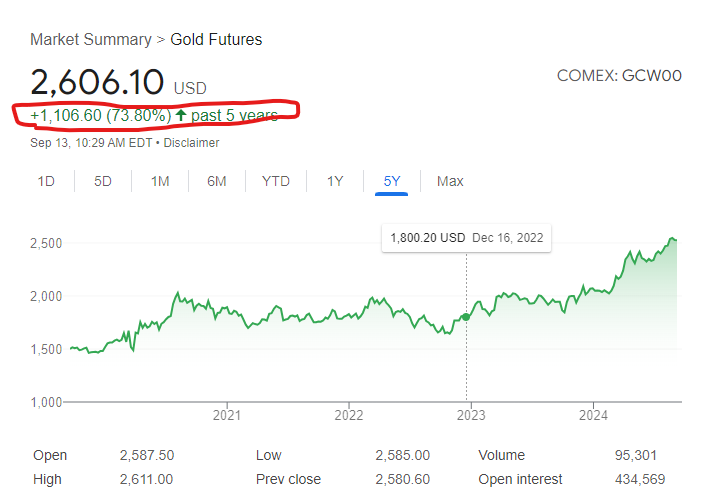Switch to the 6M chart view
The height and width of the screenshot is (497, 706).
coord(217,181)
